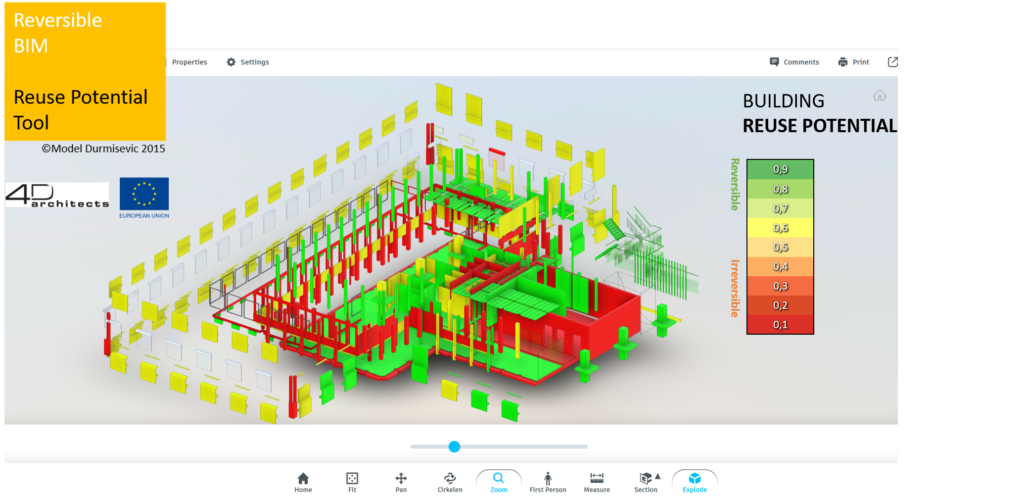Select the Measure tool
1024x501 pixels.
(597, 481)
